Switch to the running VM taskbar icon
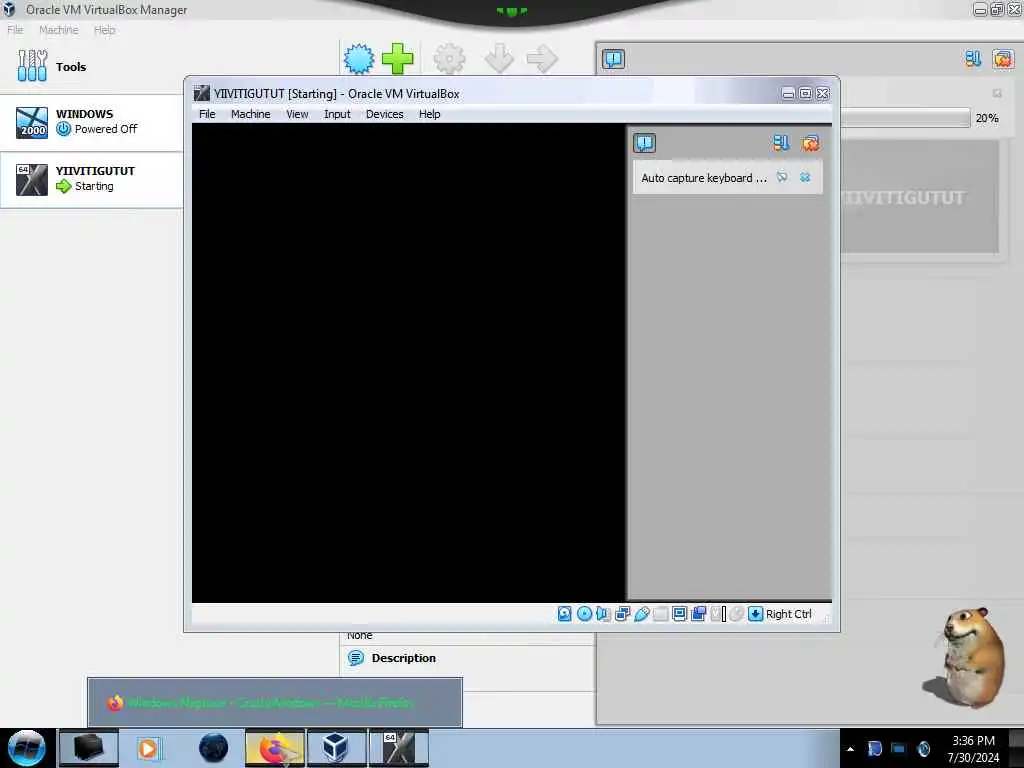Viewport: 1024px width, 768px height. click(398, 748)
